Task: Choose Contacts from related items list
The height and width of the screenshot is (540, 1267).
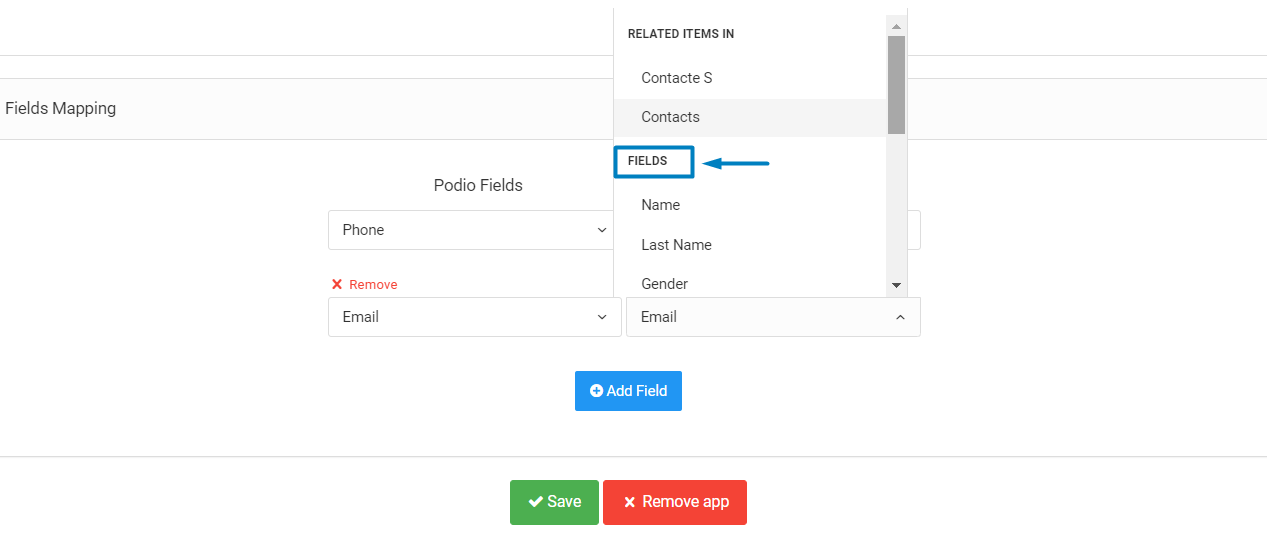Action: [670, 117]
